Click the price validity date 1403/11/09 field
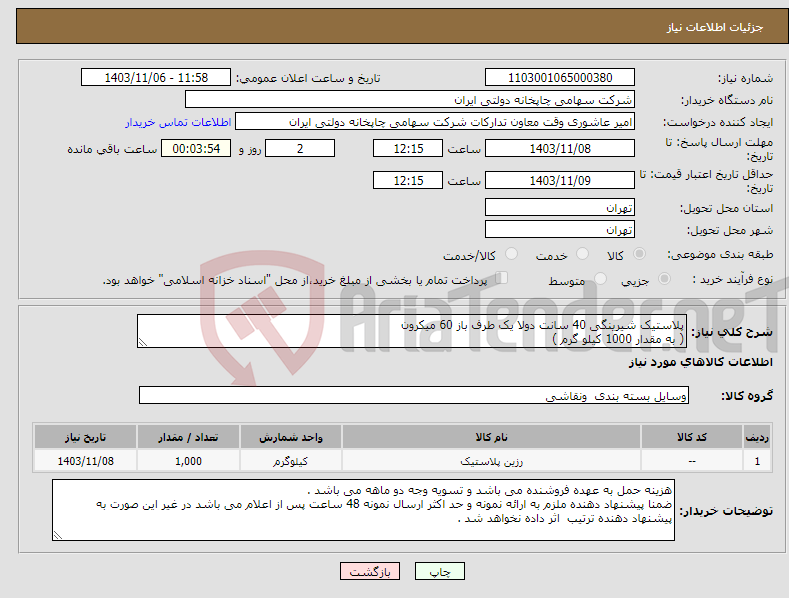 (x=560, y=180)
